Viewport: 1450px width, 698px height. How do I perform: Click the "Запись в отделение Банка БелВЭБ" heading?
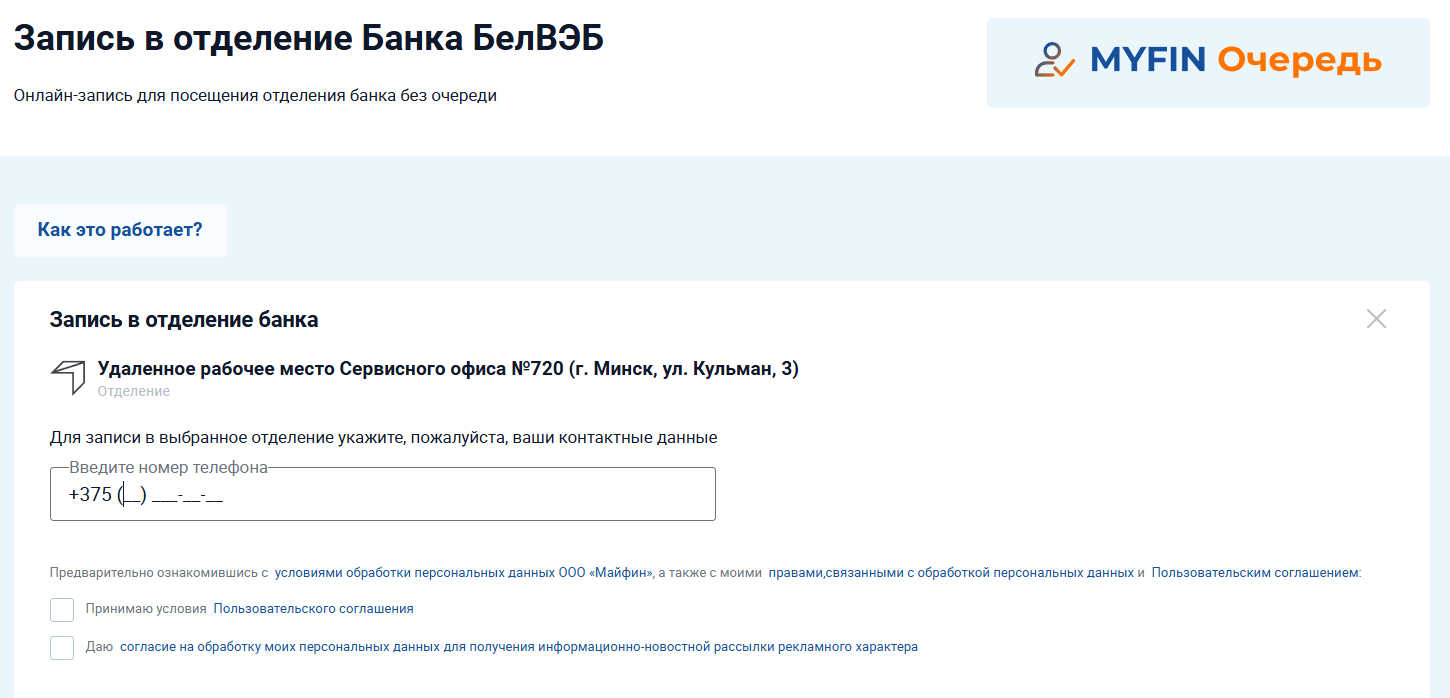[309, 39]
